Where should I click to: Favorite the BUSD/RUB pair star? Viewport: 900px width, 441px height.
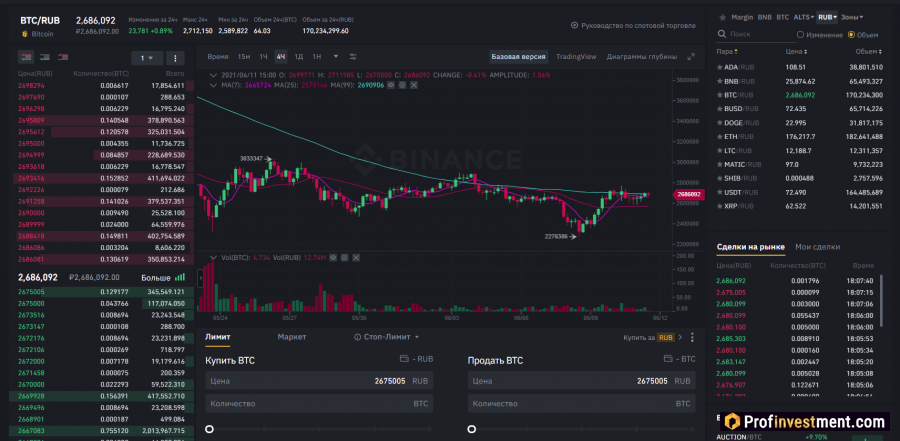(720, 109)
